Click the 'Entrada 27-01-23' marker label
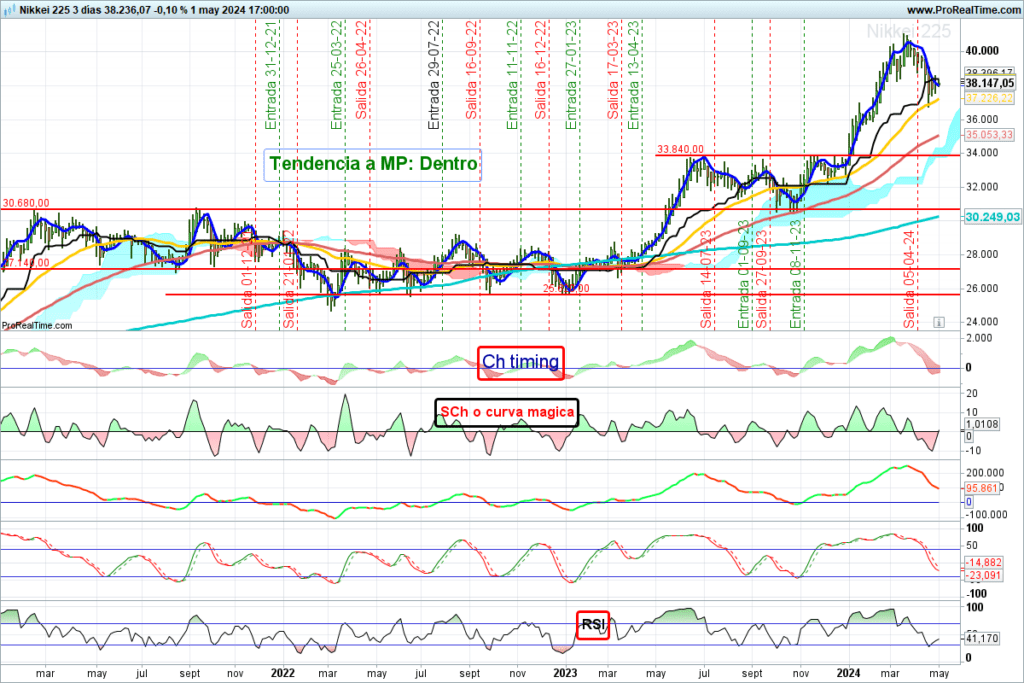This screenshot has height=683, width=1024. (571, 75)
